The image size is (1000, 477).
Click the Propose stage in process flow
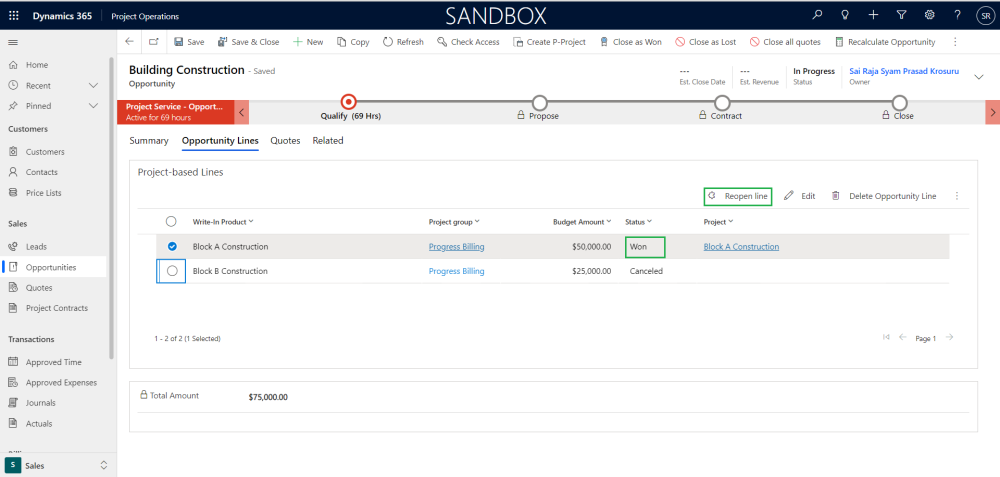540,102
